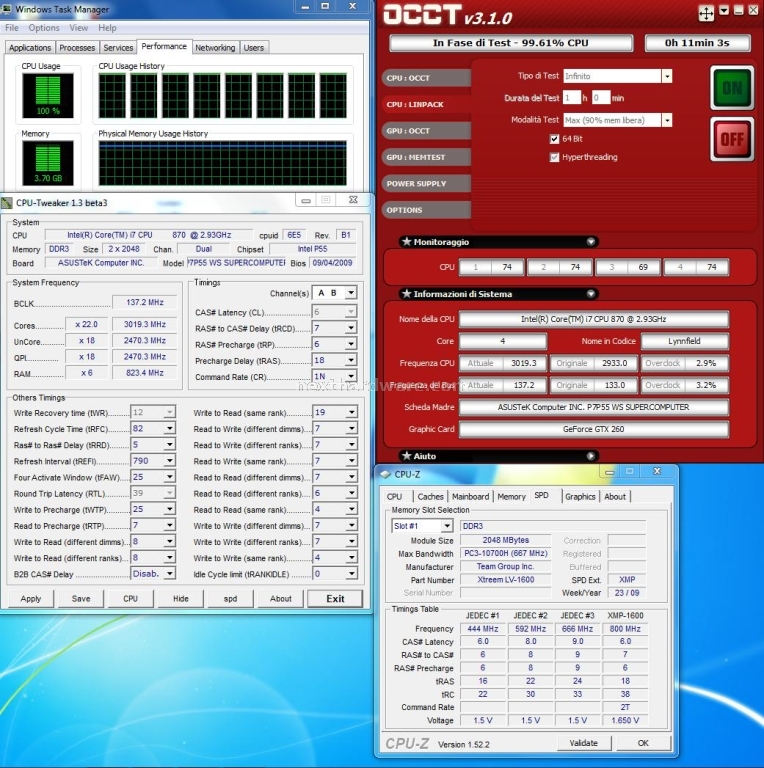Click the Physical Memory Usage History graph
764x768 pixels.
coord(222,163)
